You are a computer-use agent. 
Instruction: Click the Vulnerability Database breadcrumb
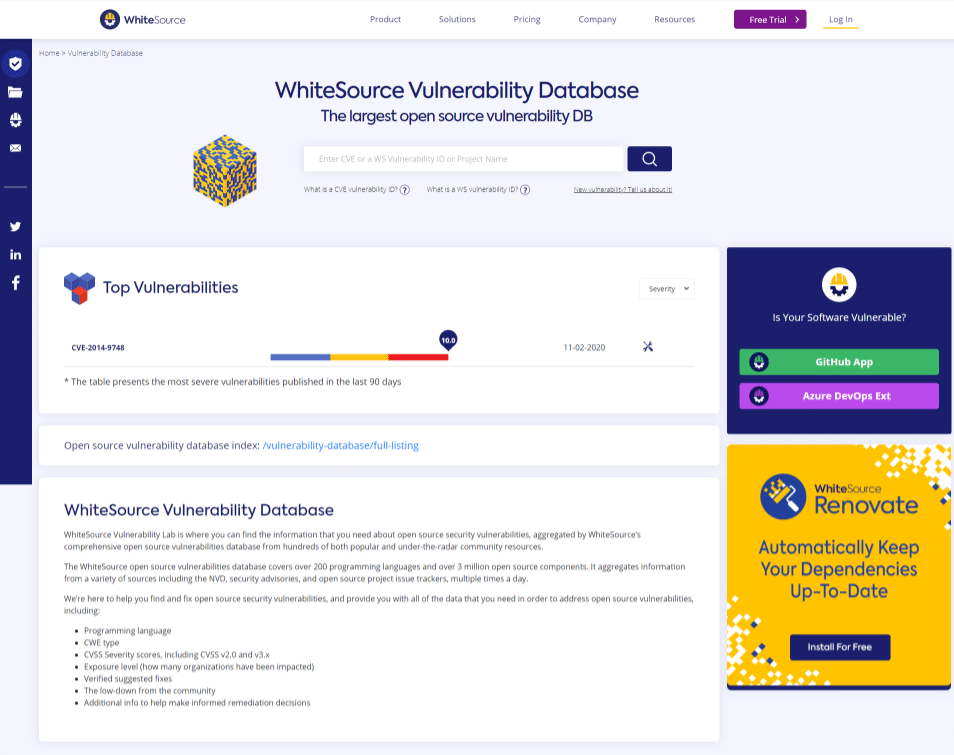(105, 53)
